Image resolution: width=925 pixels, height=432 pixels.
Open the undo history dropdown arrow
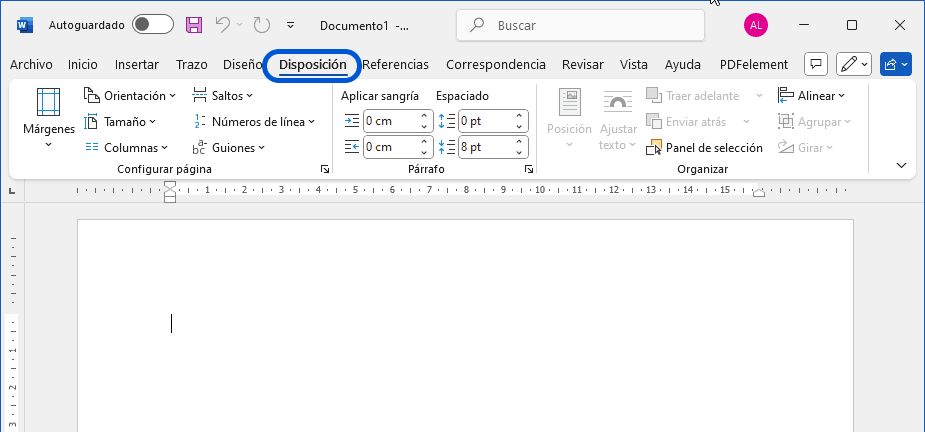(240, 25)
